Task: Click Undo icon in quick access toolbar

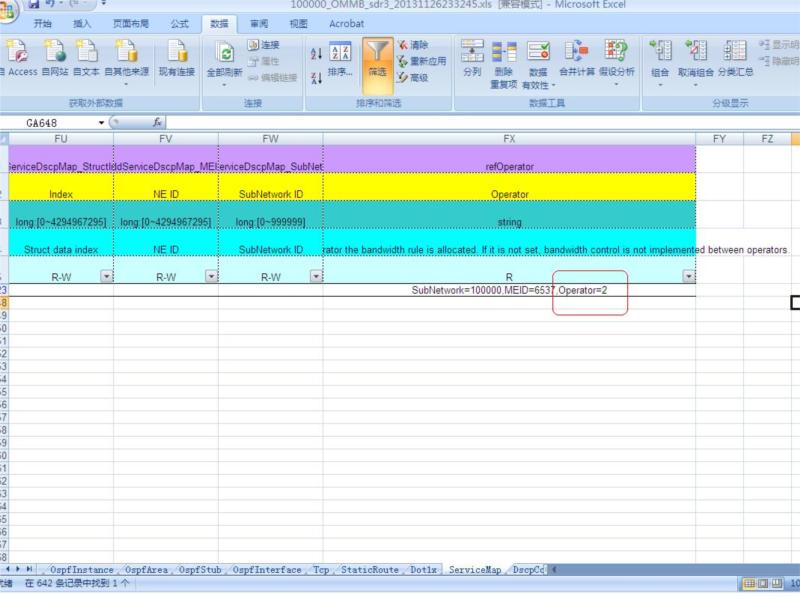Action: coord(51,5)
